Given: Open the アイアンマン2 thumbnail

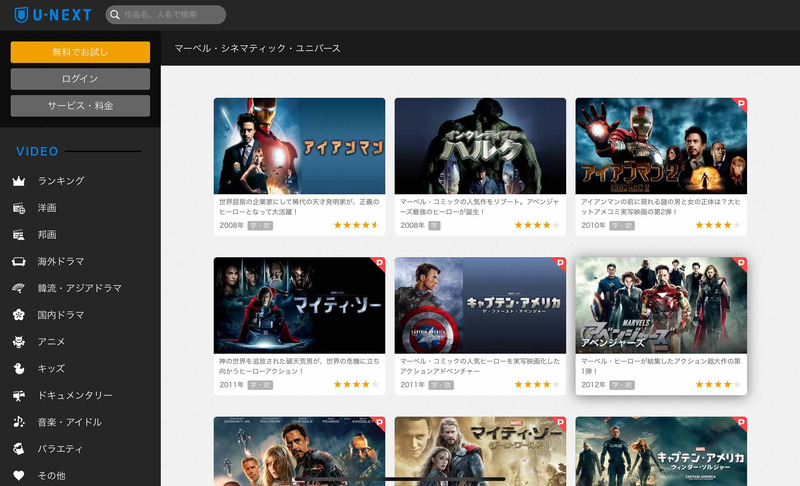Looking at the screenshot, I should pyautogui.click(x=661, y=146).
